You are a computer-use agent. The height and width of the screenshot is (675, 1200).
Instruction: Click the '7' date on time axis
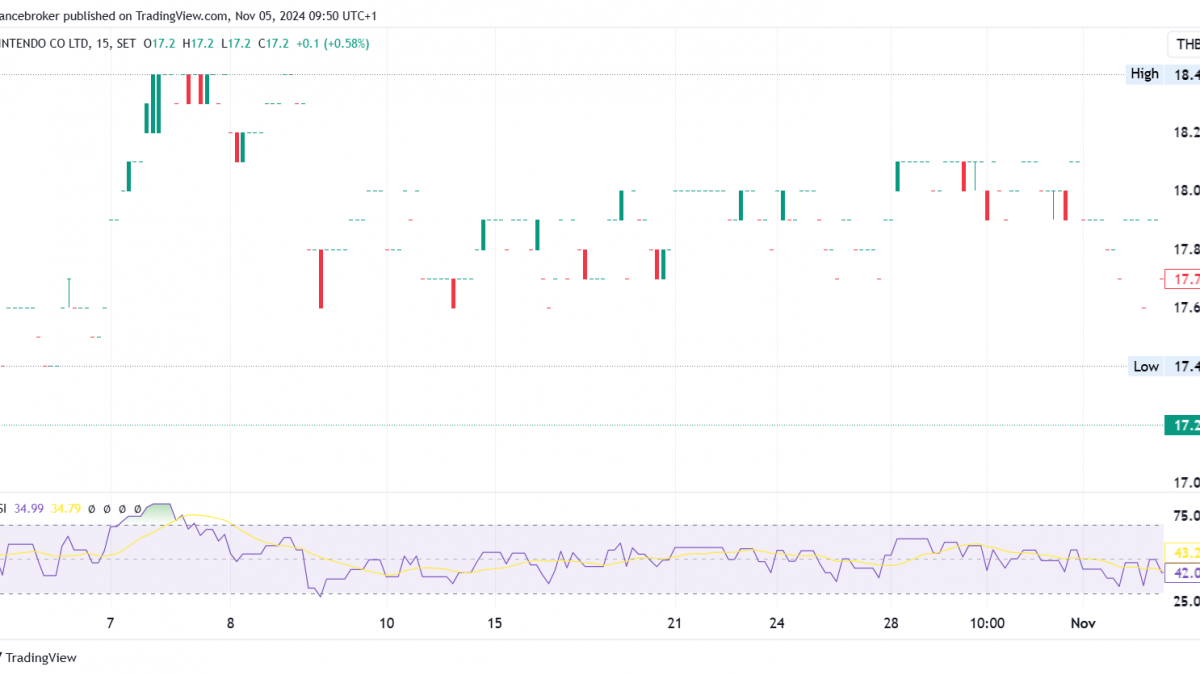110,623
